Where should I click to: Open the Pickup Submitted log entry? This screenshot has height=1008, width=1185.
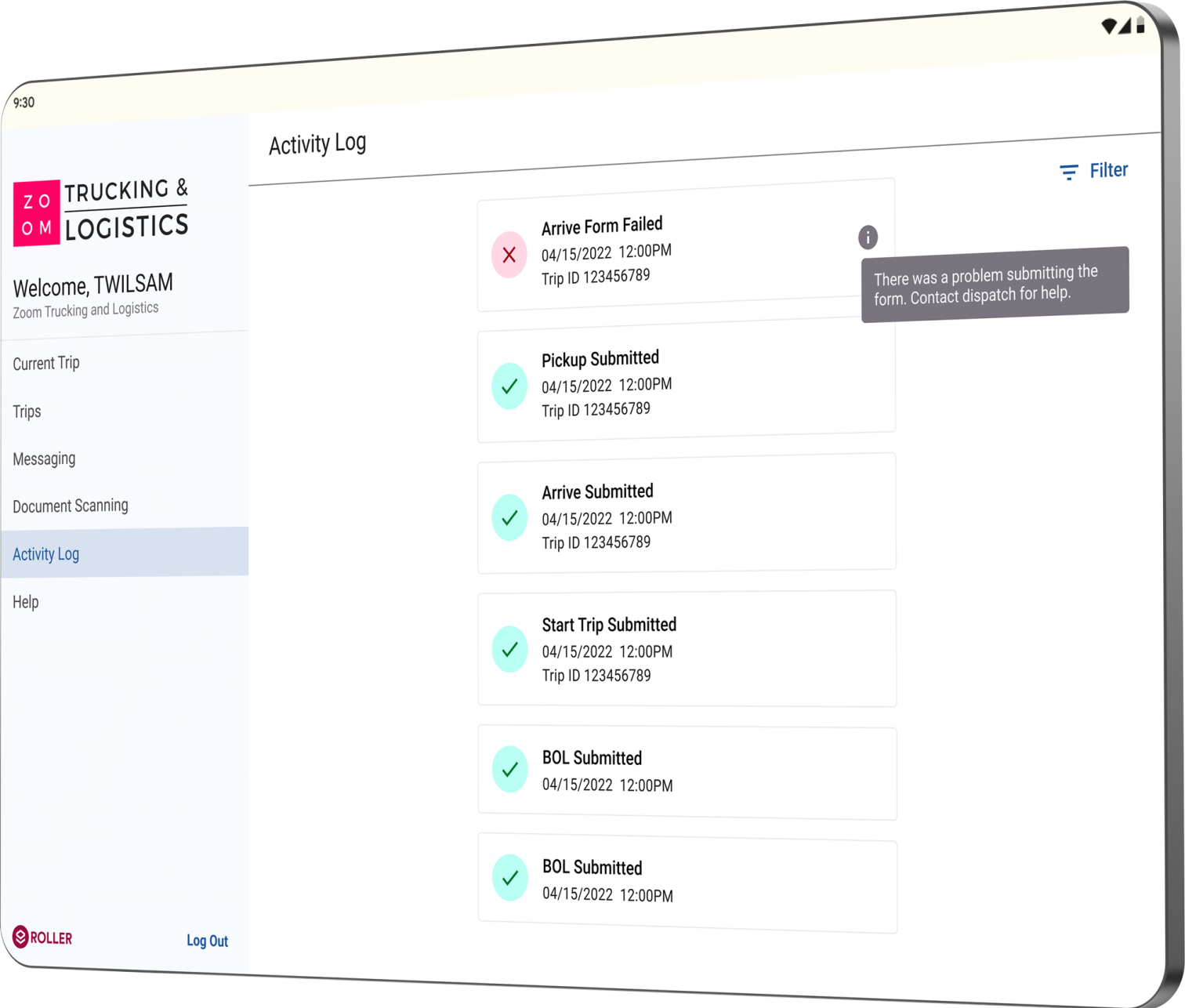686,384
